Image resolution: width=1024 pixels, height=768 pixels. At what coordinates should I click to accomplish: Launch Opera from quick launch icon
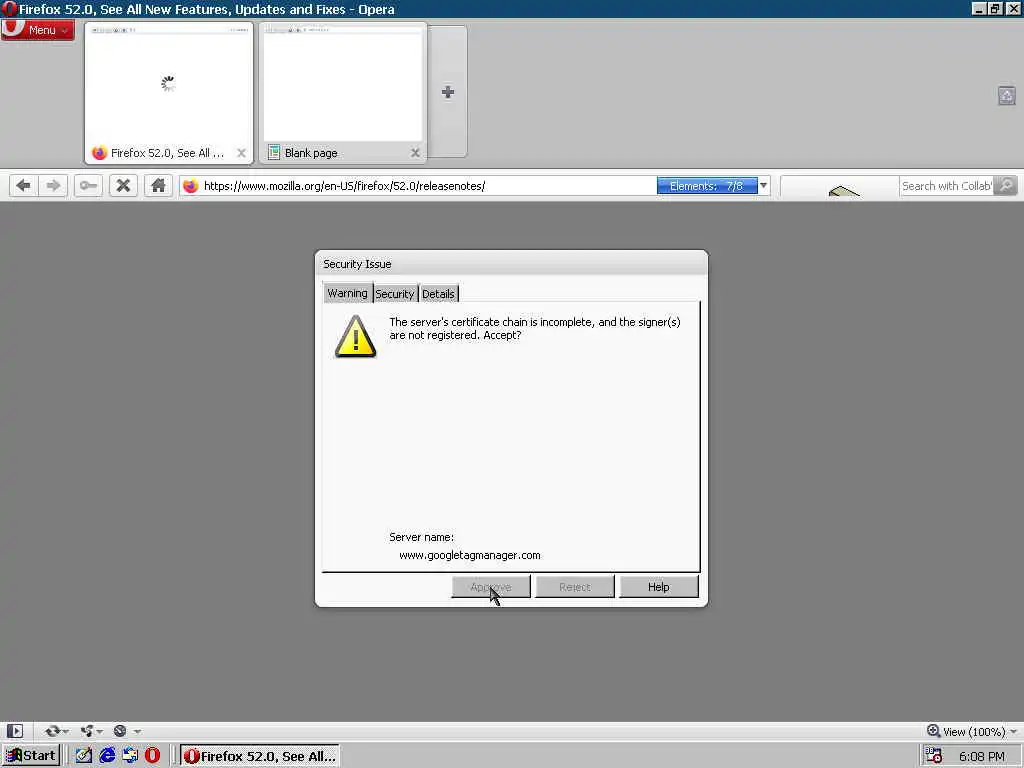152,756
